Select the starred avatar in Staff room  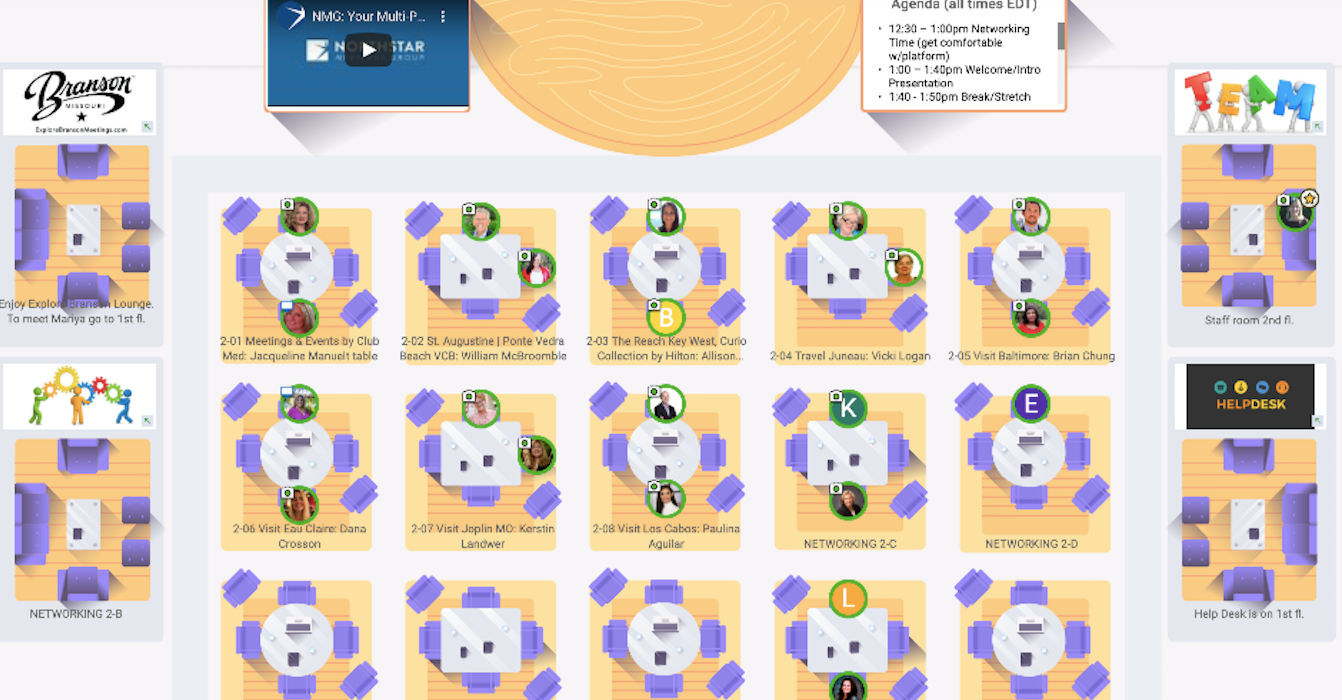[1295, 212]
